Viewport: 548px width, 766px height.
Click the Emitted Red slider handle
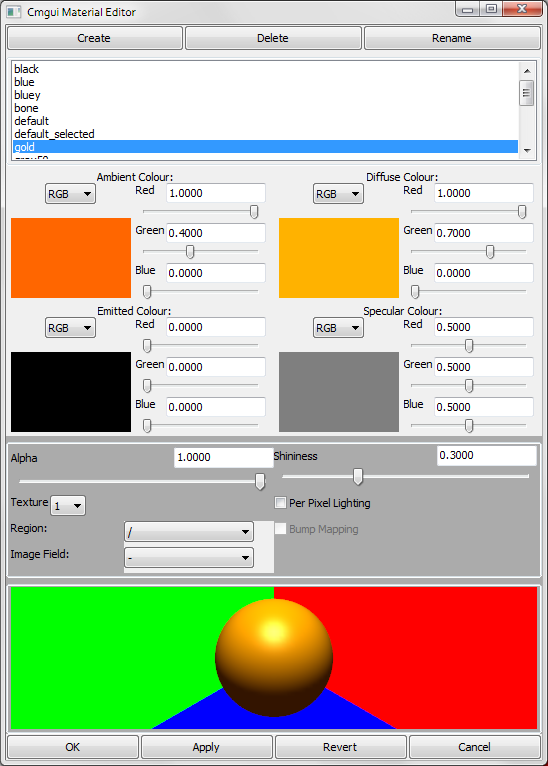point(147,345)
